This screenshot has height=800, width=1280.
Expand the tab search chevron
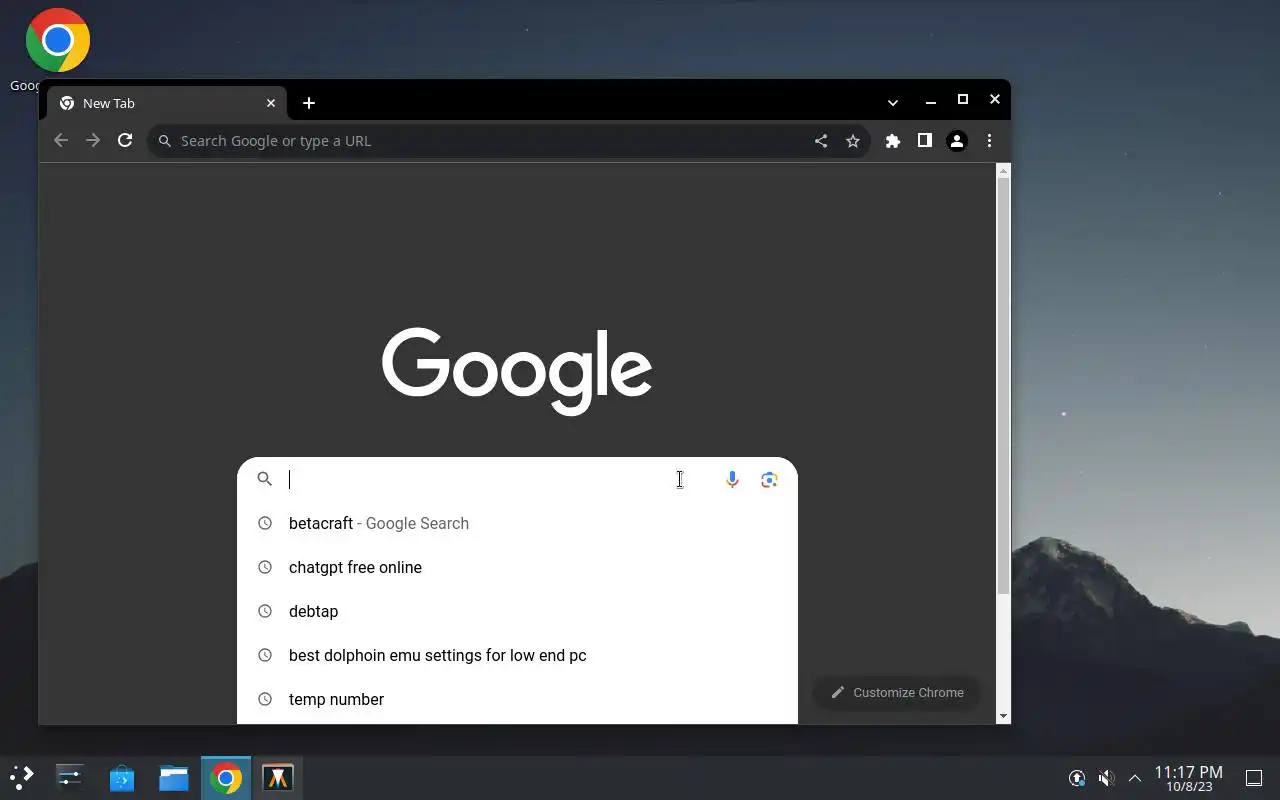[893, 102]
